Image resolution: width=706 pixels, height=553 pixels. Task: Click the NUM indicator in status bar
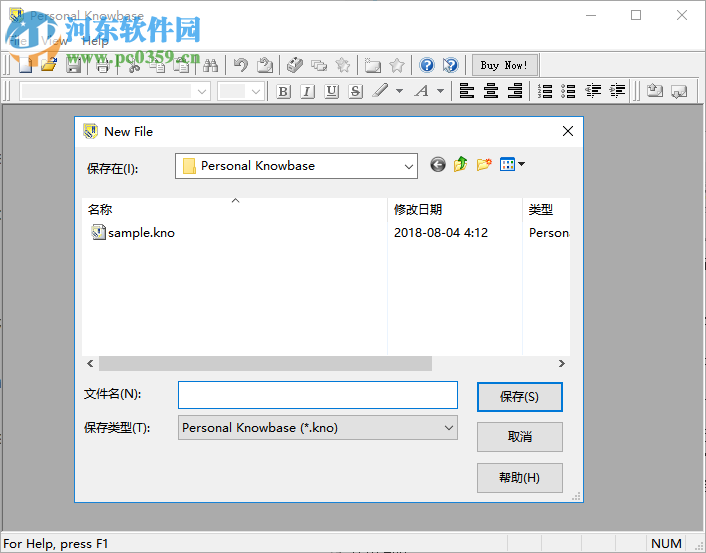666,544
